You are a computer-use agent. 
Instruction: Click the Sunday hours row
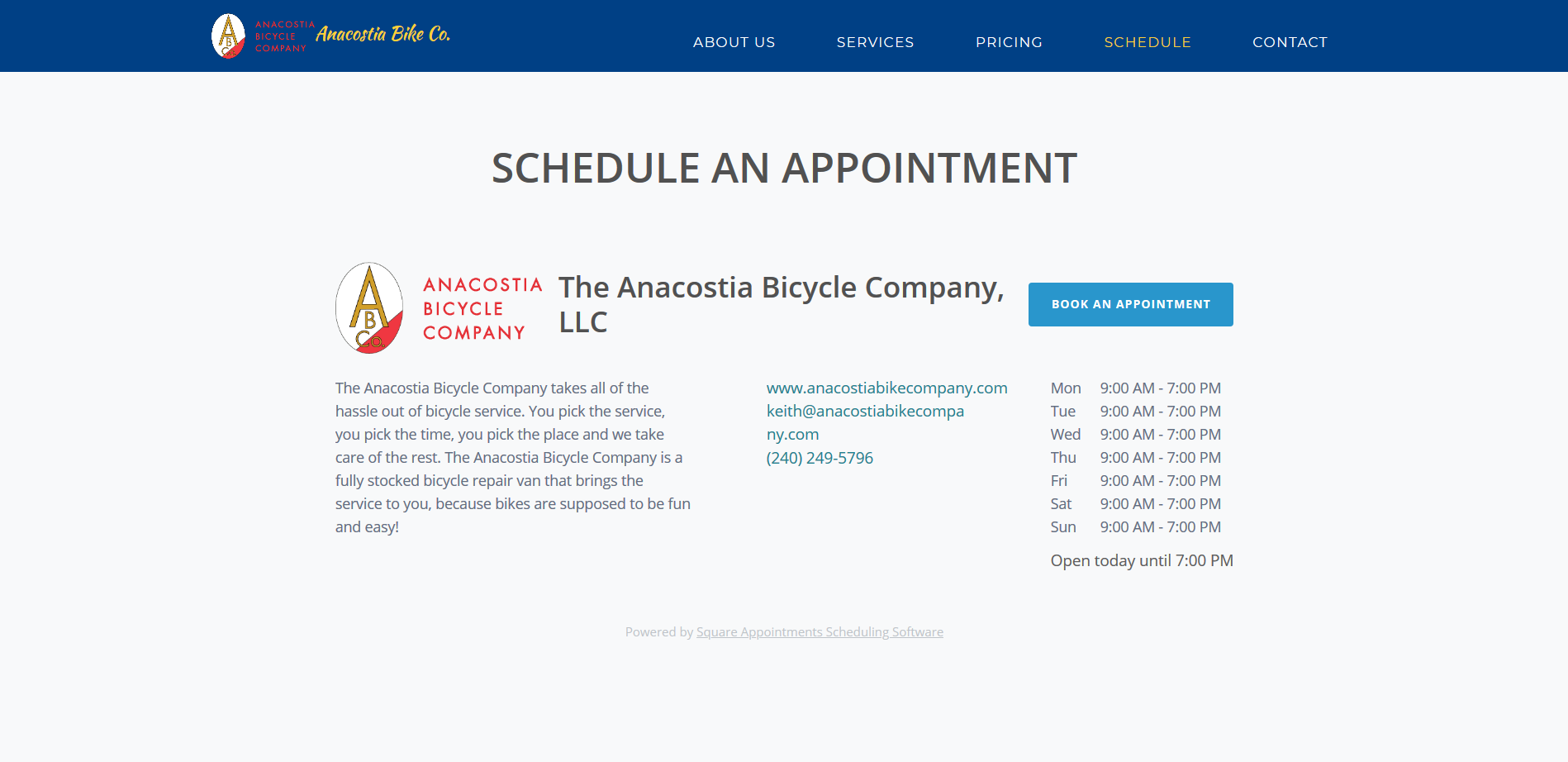point(1135,527)
